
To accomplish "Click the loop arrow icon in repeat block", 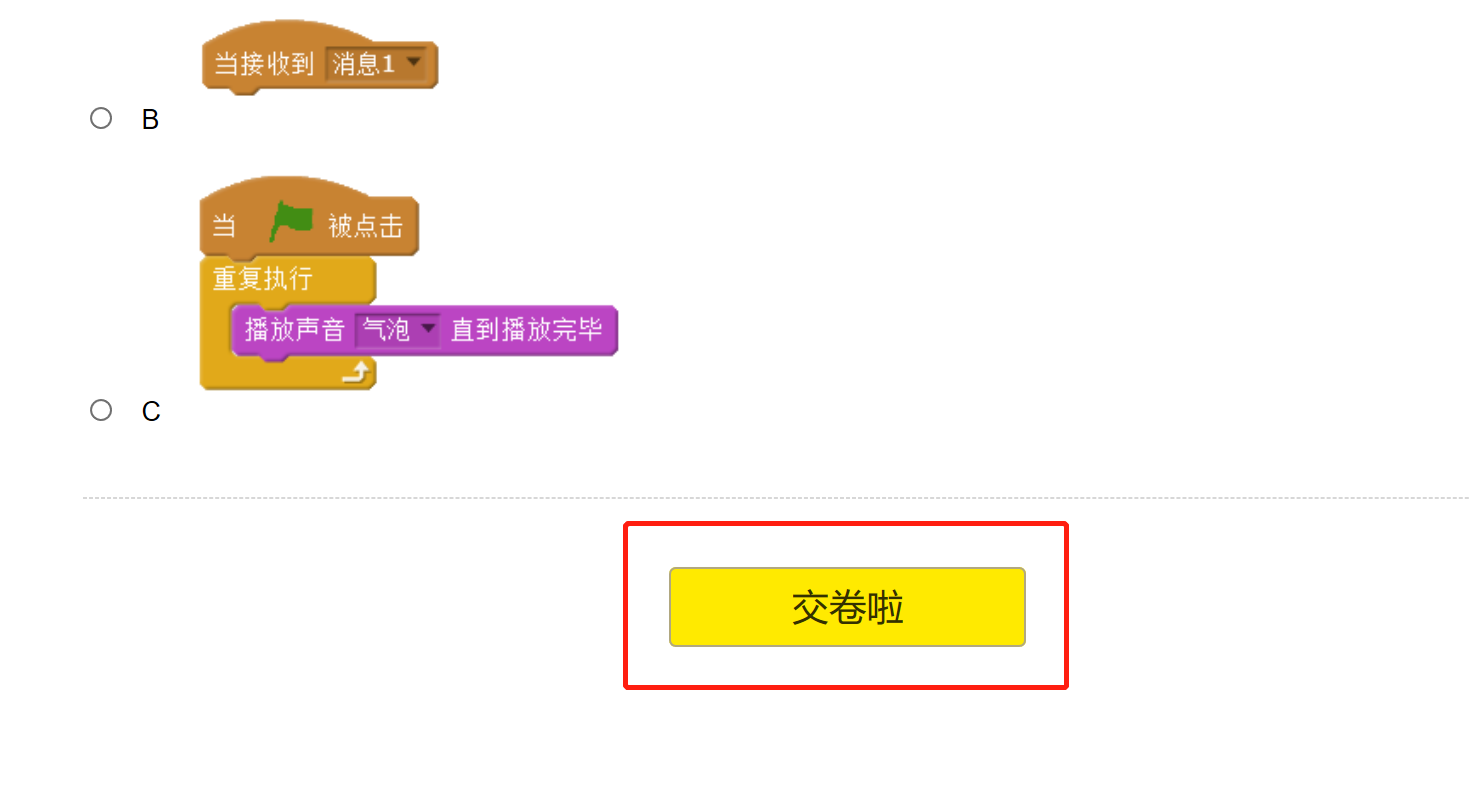I will pyautogui.click(x=357, y=373).
